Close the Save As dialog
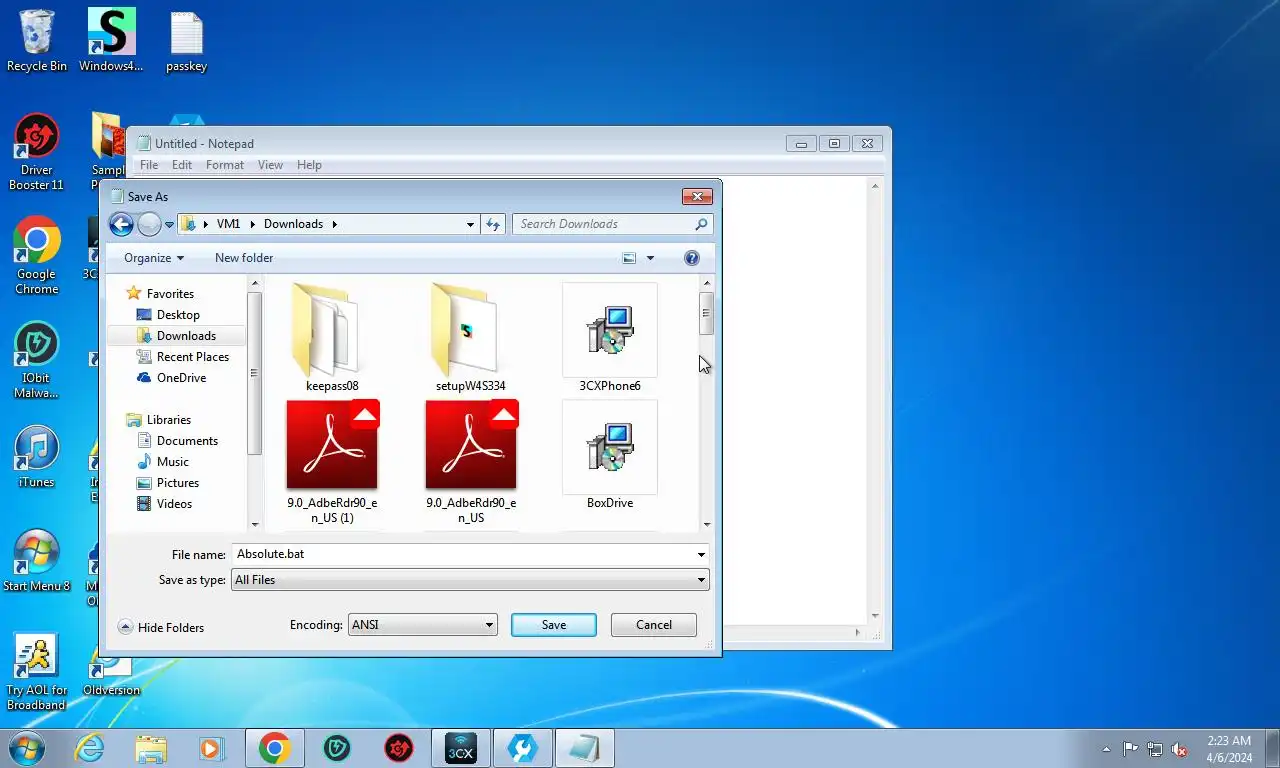 [697, 196]
